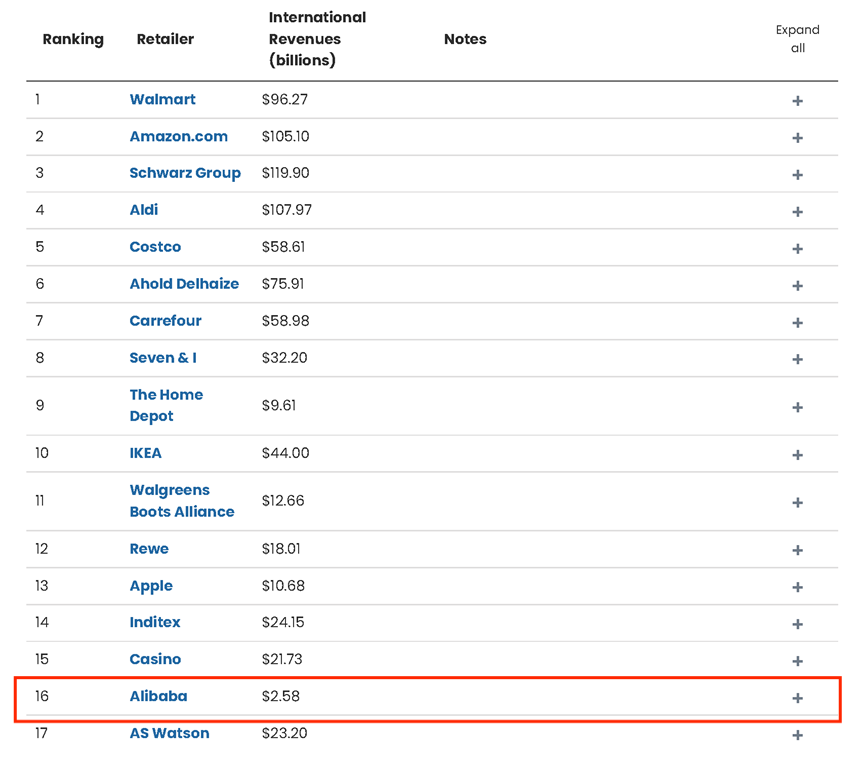Screen dimensions: 865x768
Task: Follow the Schwarz Group link
Action: (185, 173)
